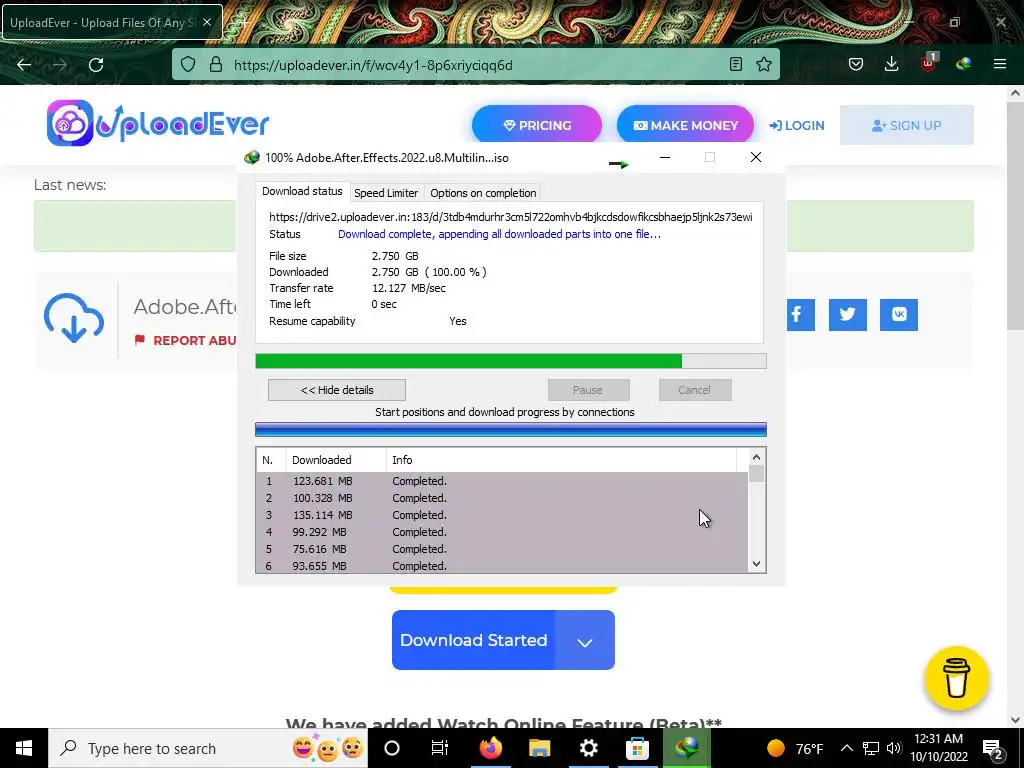Open the Pocket save icon
Screen dimensions: 1024x768
pyautogui.click(x=856, y=64)
